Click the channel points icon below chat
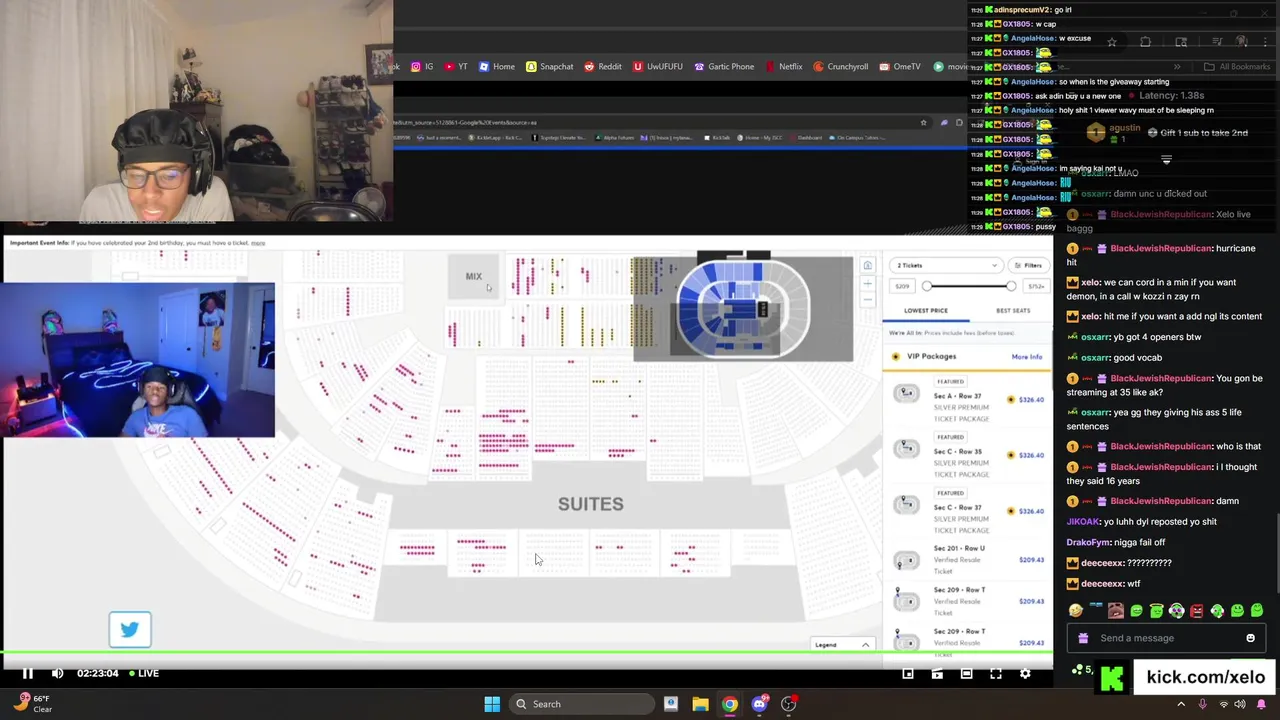This screenshot has width=1280, height=720. pyautogui.click(x=1076, y=669)
